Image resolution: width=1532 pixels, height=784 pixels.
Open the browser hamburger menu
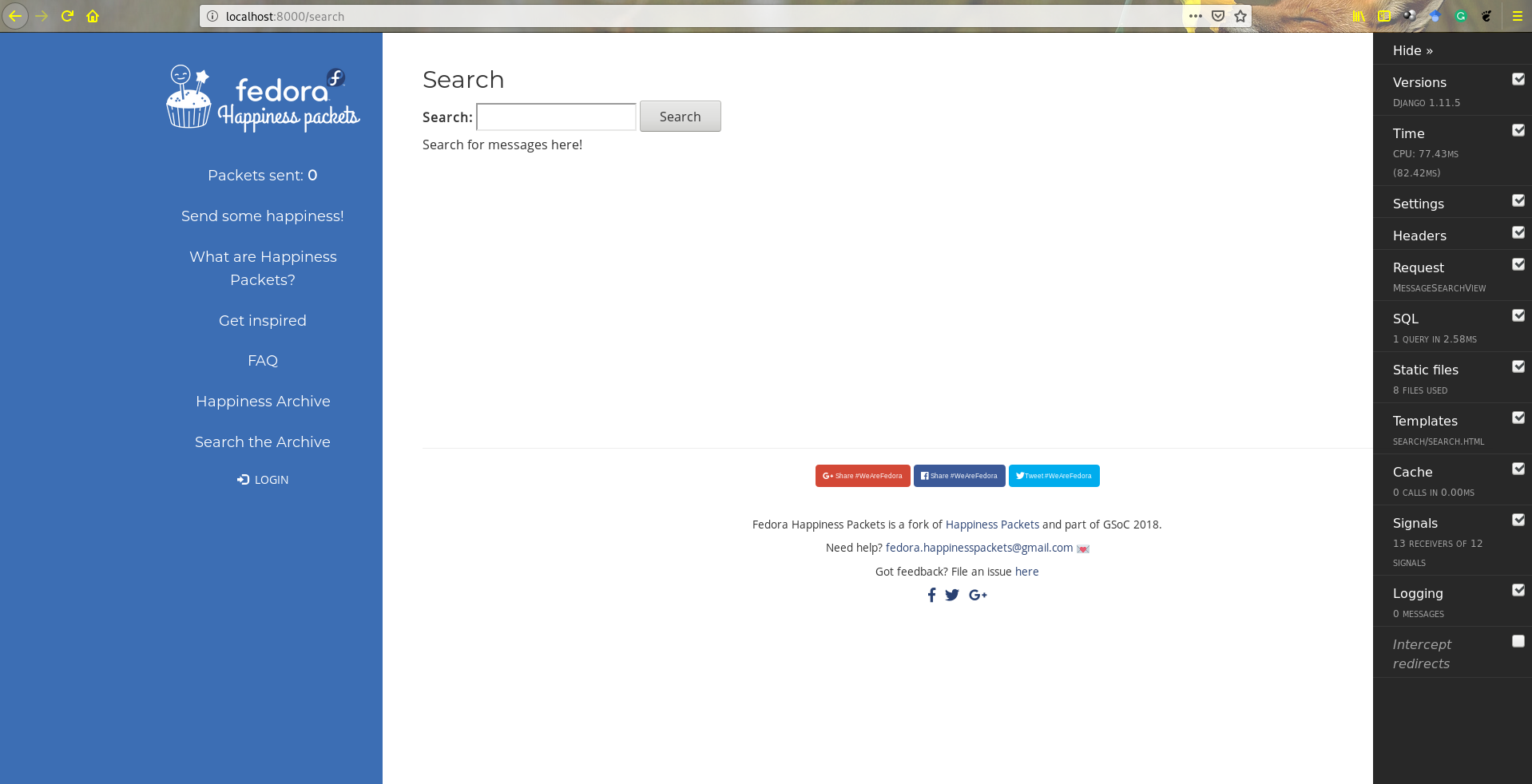[1517, 16]
